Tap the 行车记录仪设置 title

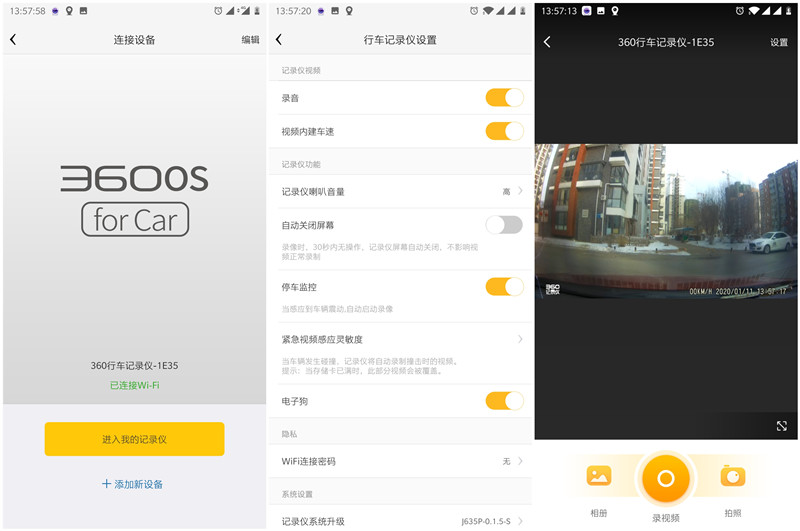[400, 40]
